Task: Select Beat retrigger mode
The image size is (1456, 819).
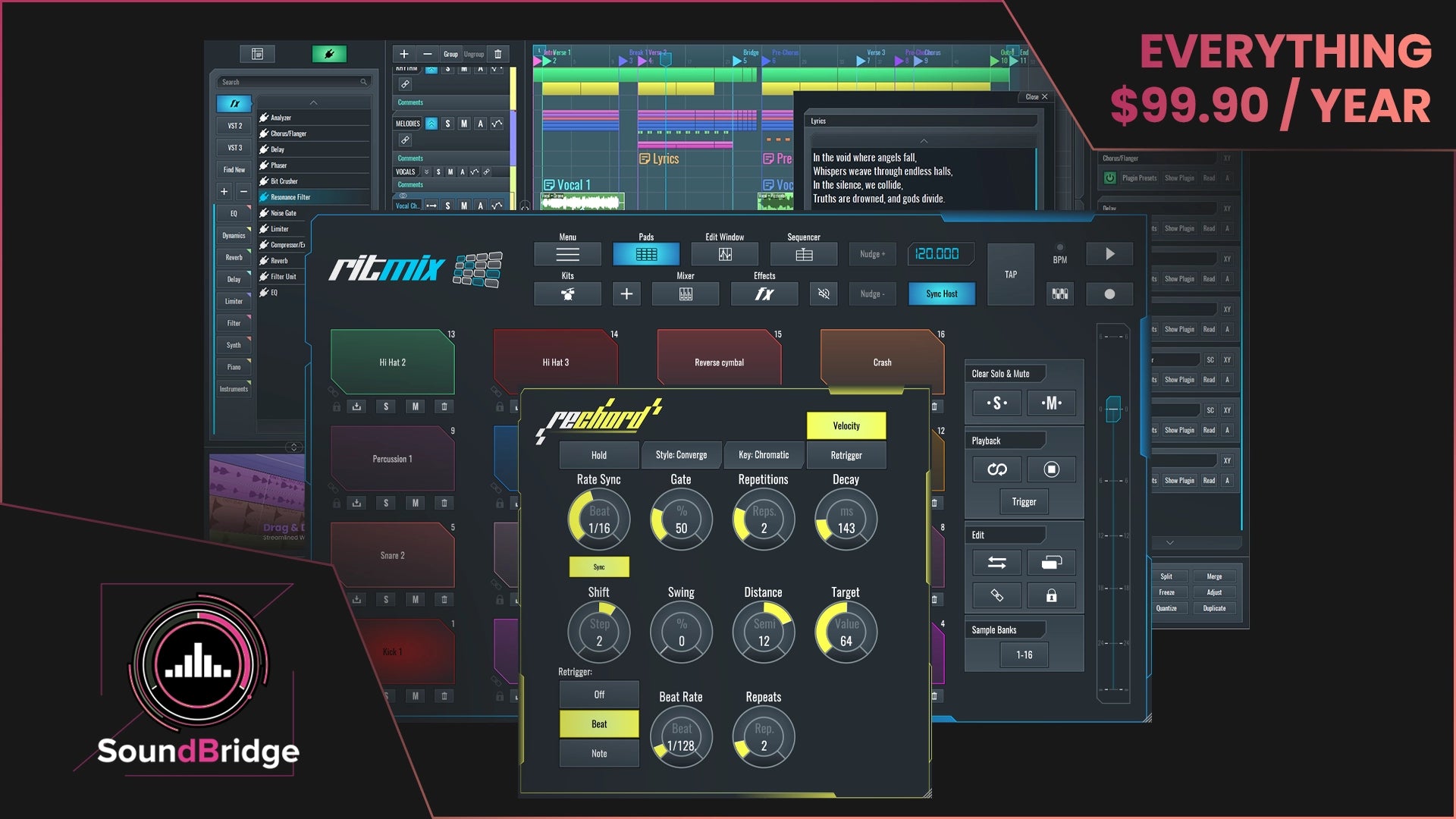Action: (x=598, y=724)
